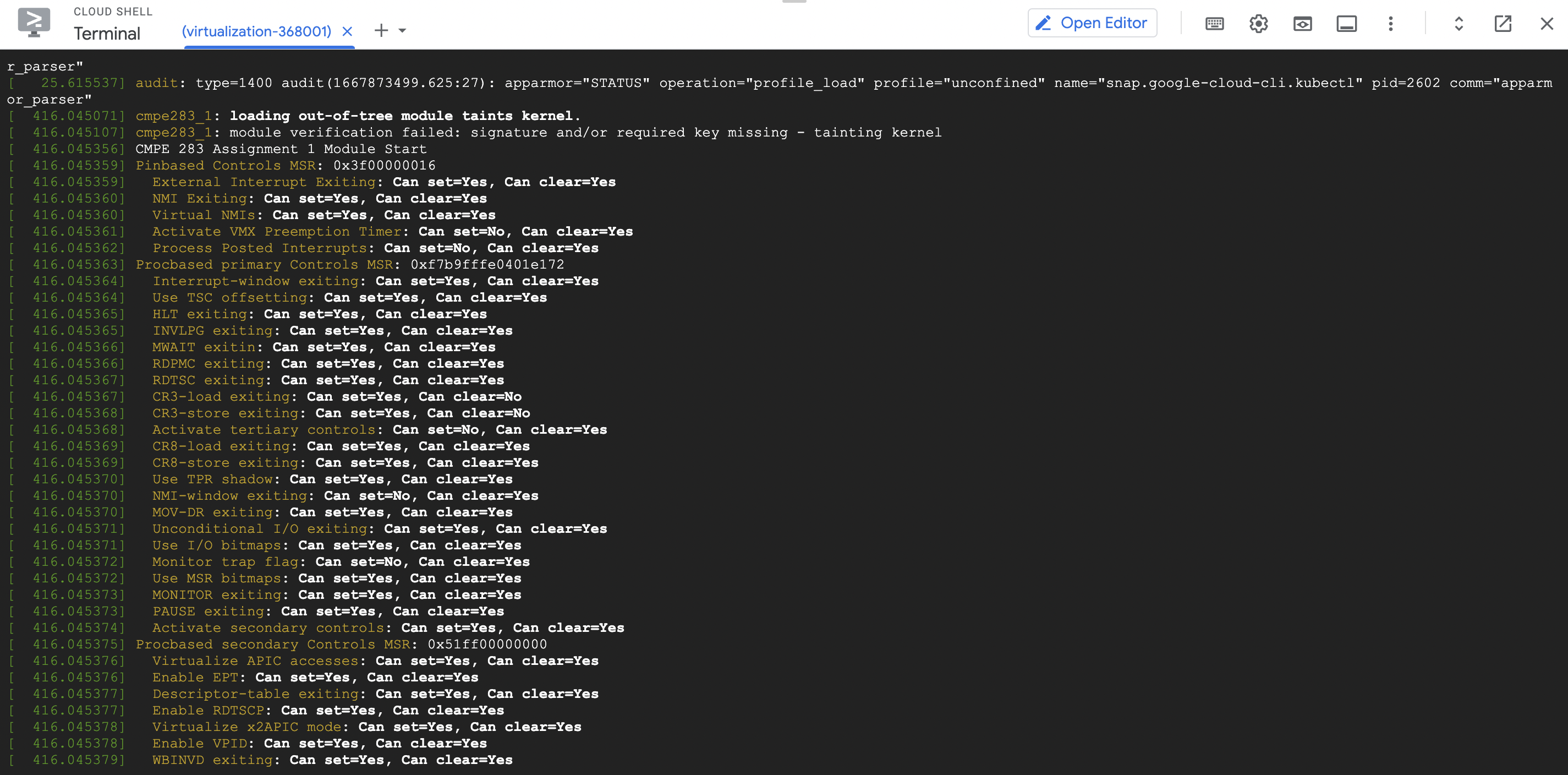Image resolution: width=1568 pixels, height=775 pixels.
Task: Click the Open Editor button
Action: pyautogui.click(x=1092, y=23)
